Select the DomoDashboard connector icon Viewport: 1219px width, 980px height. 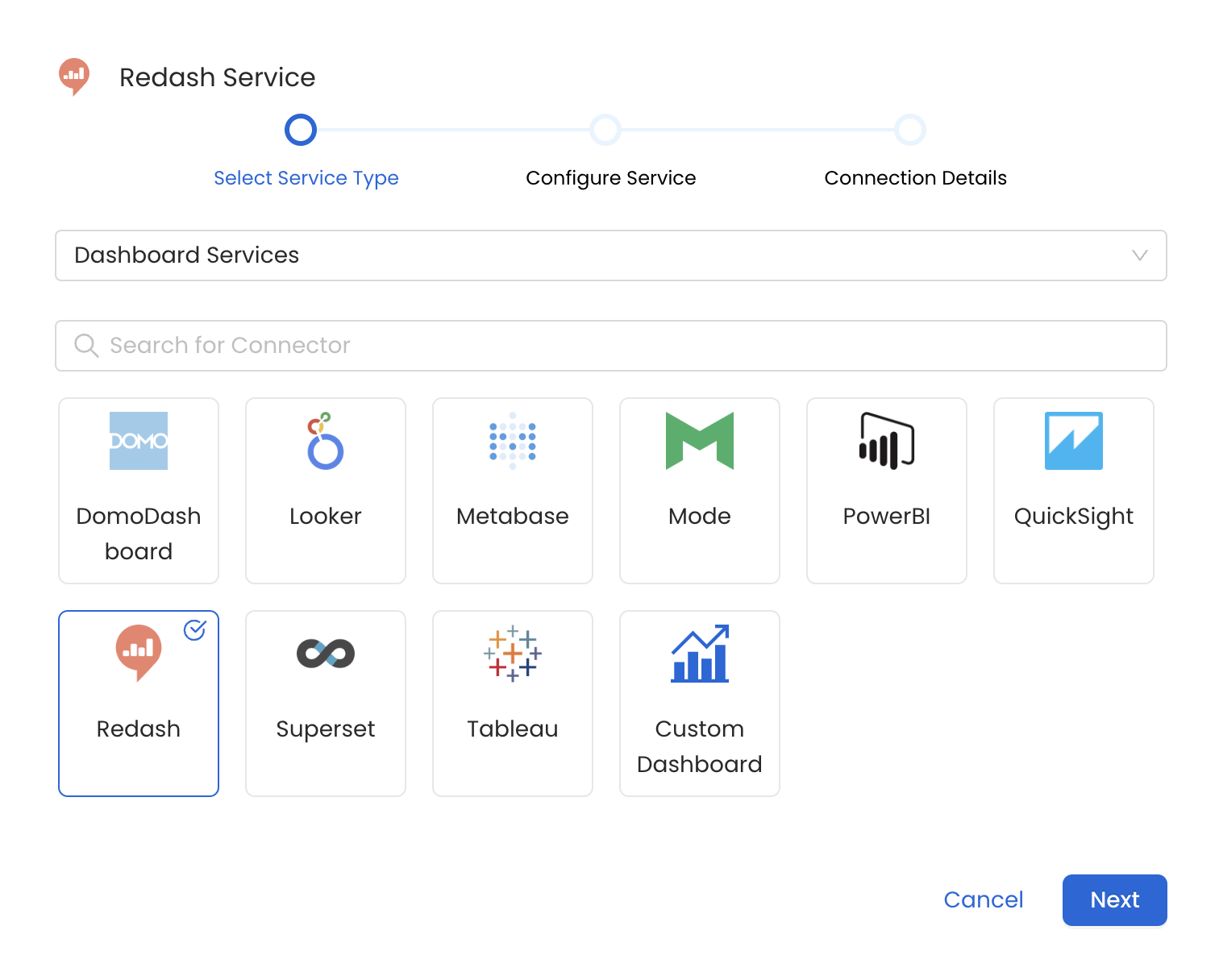pos(139,441)
